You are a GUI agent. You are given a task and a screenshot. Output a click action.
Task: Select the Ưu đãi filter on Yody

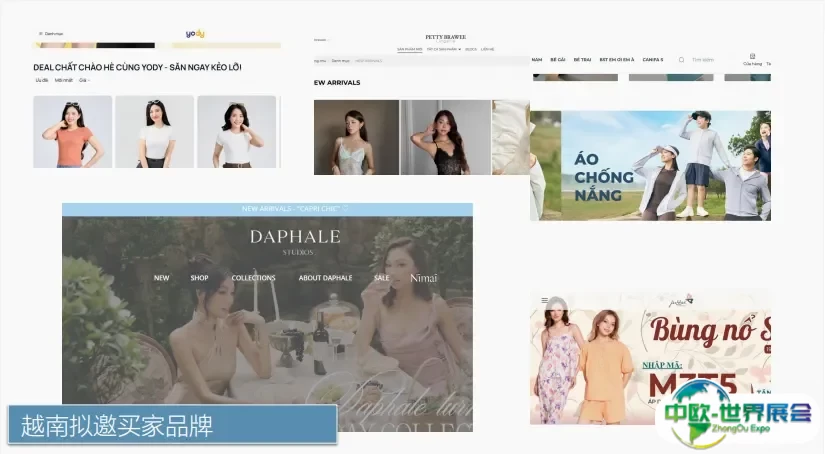(42, 80)
